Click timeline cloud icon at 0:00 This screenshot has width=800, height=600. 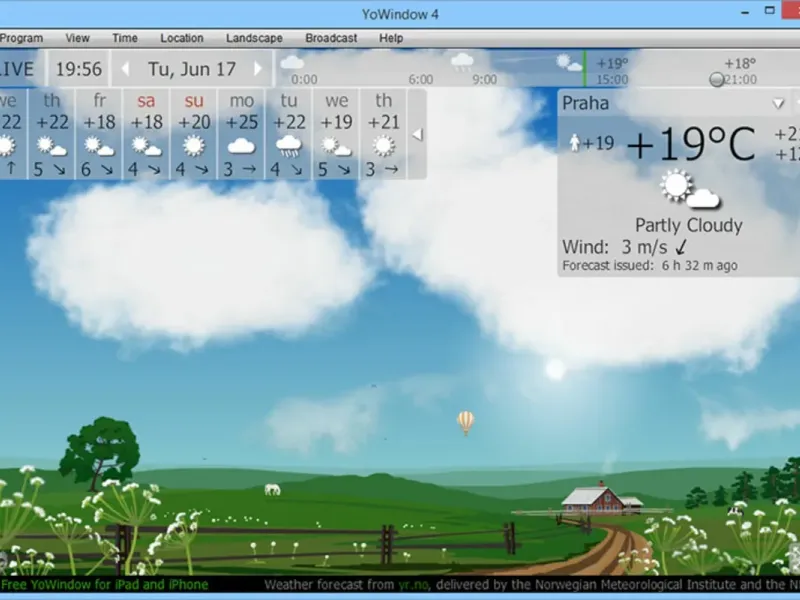point(292,63)
